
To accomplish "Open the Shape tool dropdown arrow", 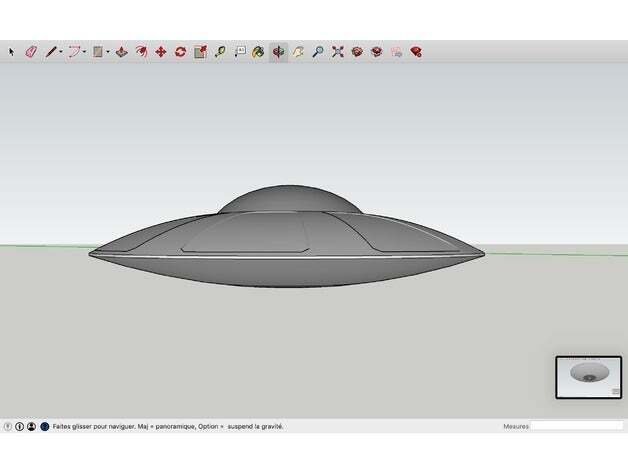I will coord(108,51).
